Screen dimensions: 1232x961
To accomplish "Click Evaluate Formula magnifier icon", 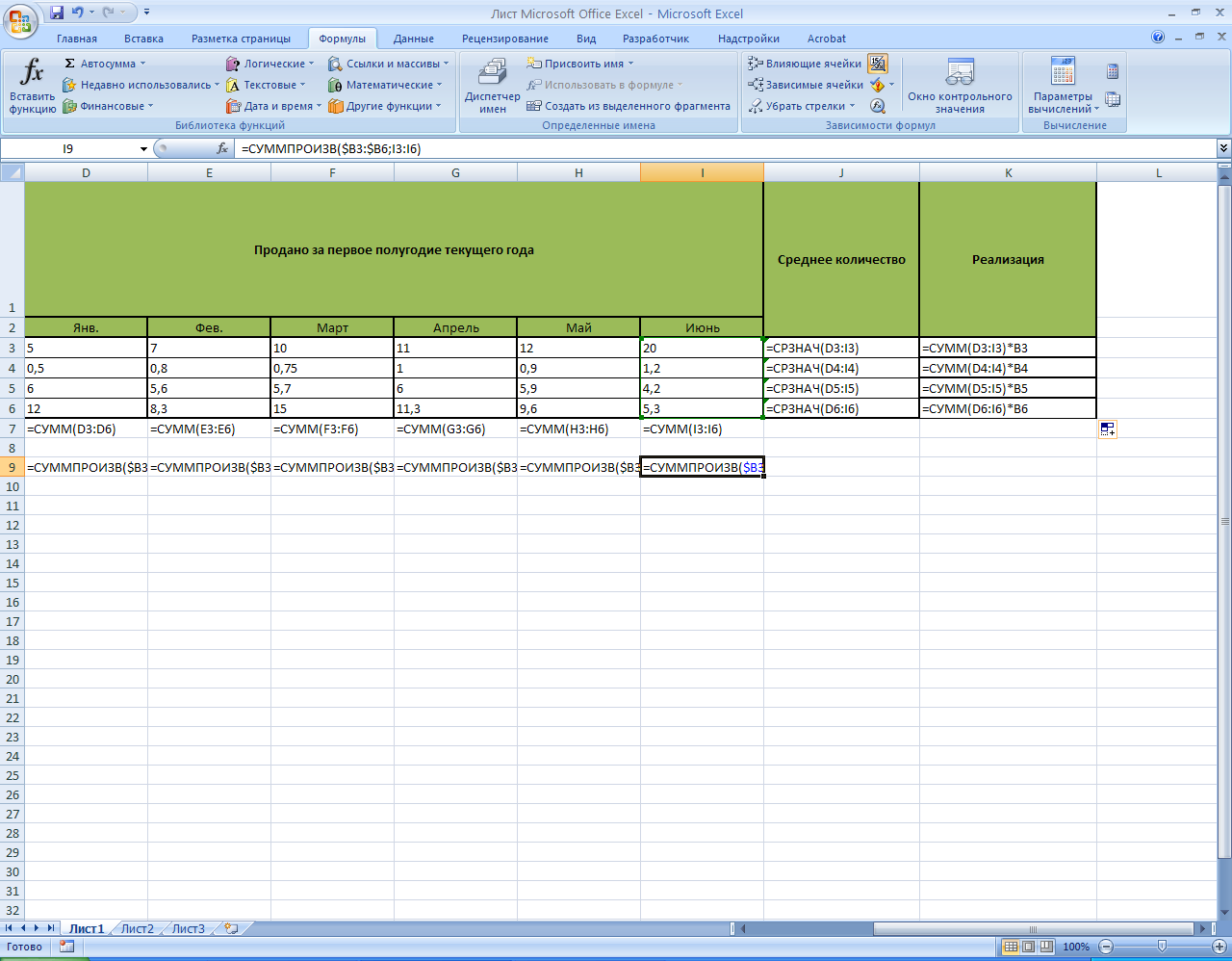I will click(878, 106).
